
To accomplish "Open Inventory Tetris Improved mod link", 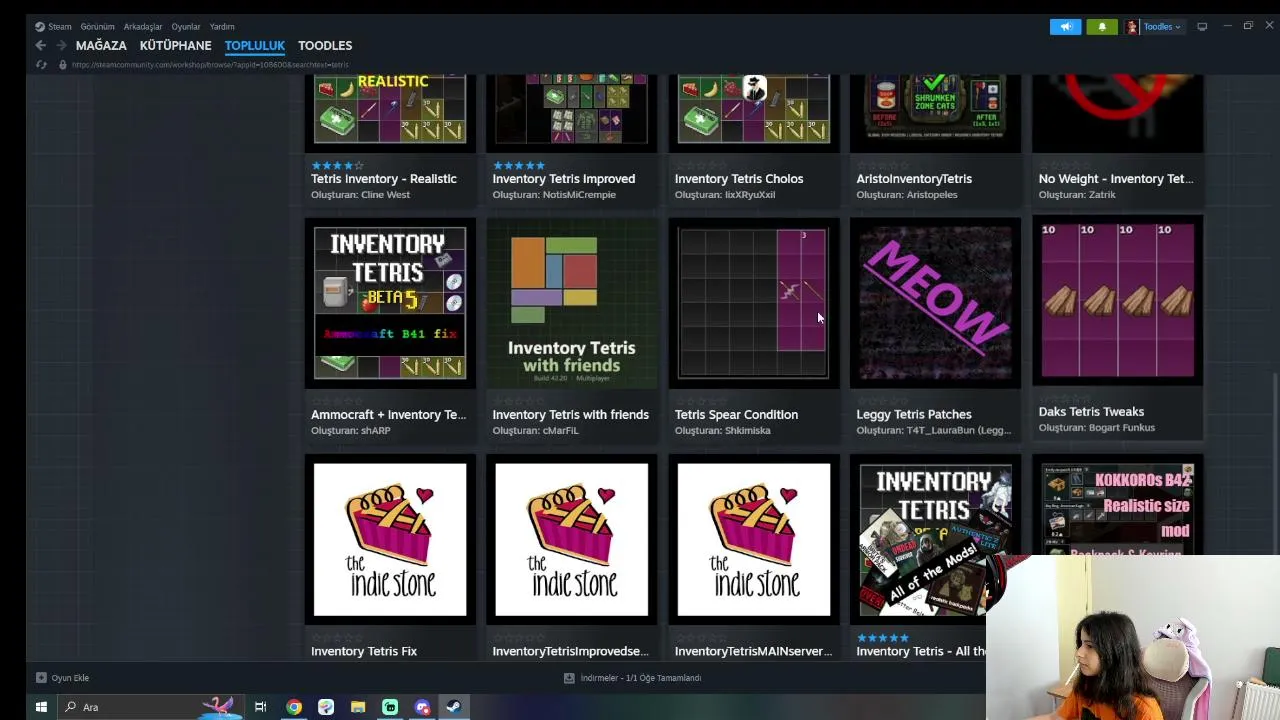I will 564,179.
